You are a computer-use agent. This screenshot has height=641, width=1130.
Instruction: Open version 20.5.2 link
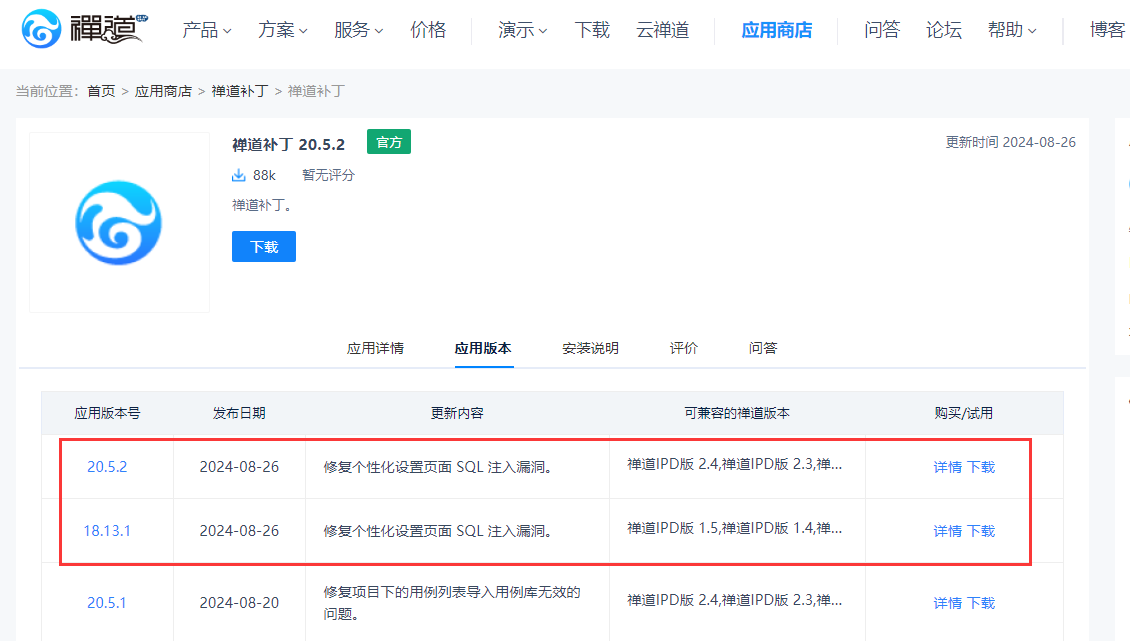(107, 467)
